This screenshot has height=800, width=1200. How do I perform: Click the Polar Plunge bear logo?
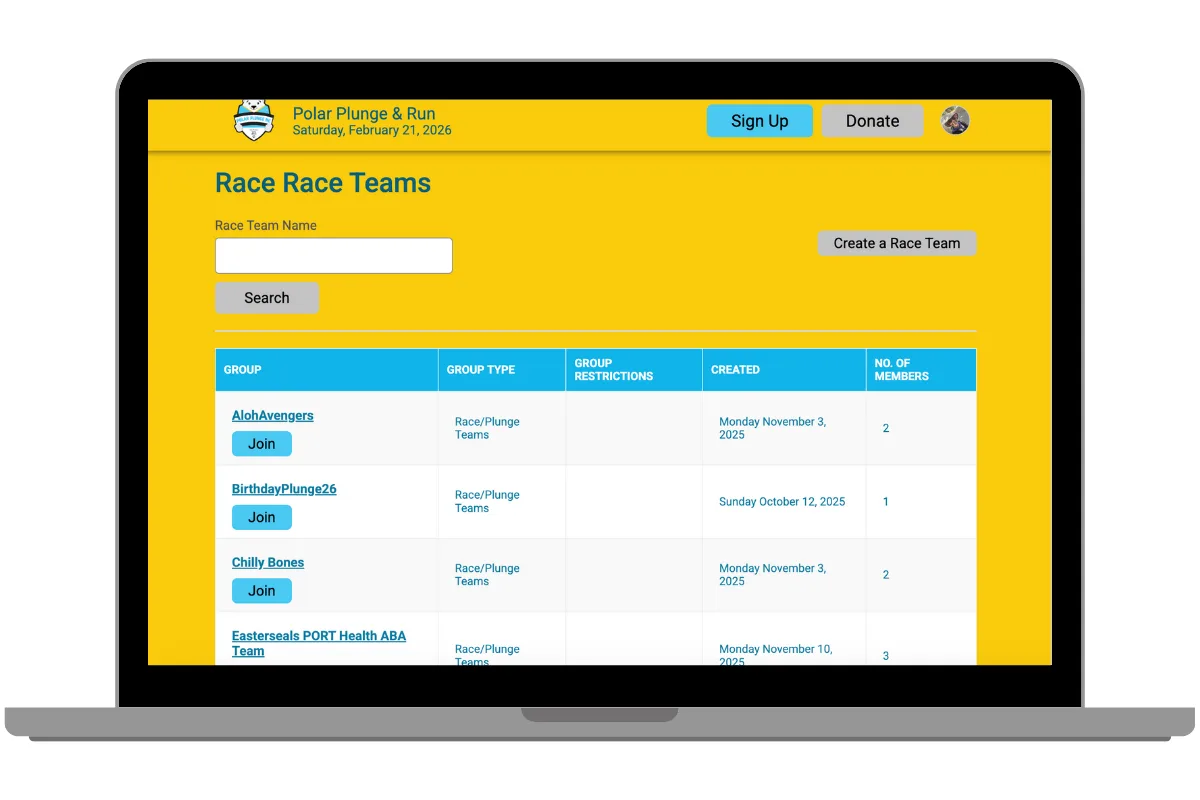[x=253, y=120]
